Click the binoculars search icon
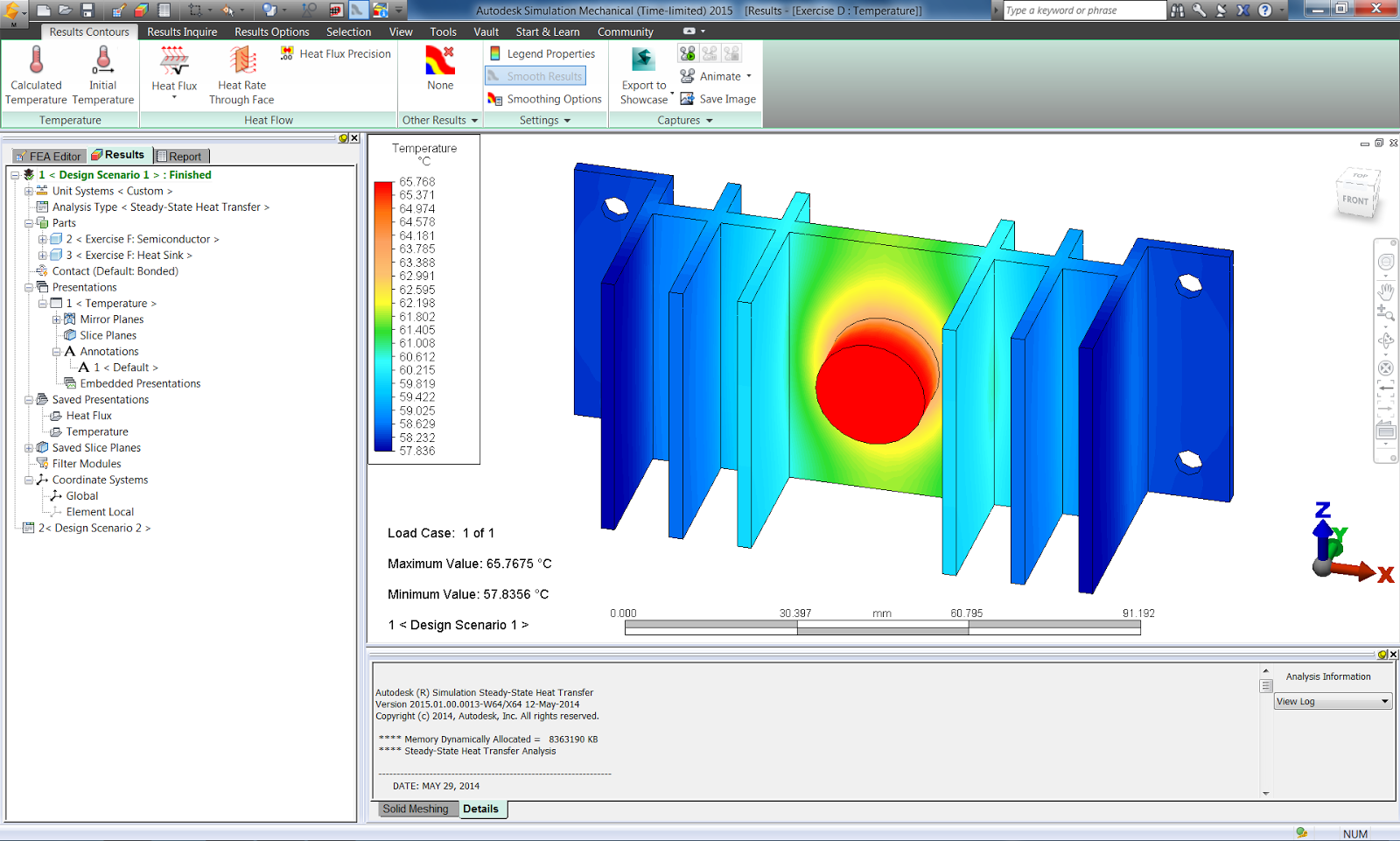The height and width of the screenshot is (841, 1400). tap(1178, 11)
